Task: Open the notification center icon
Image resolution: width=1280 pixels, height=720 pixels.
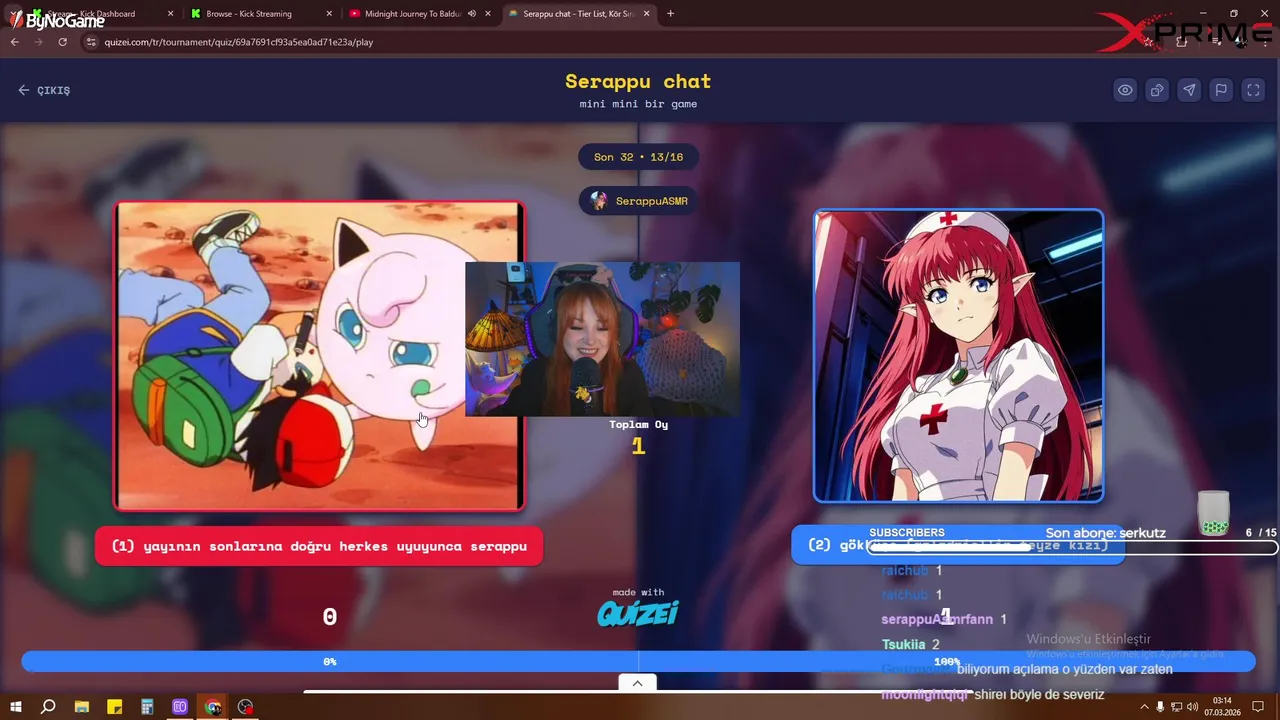Action: click(x=1259, y=707)
